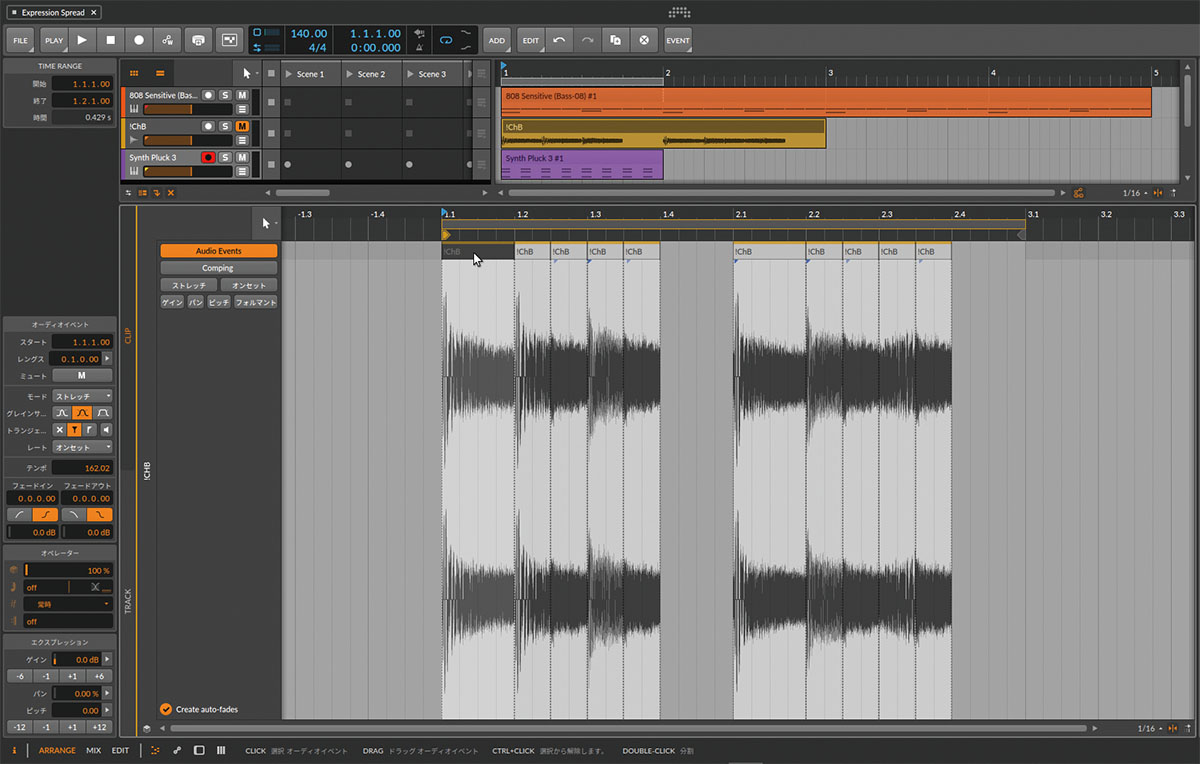Click the transient speaker preview icon
1200x764 pixels.
point(106,430)
